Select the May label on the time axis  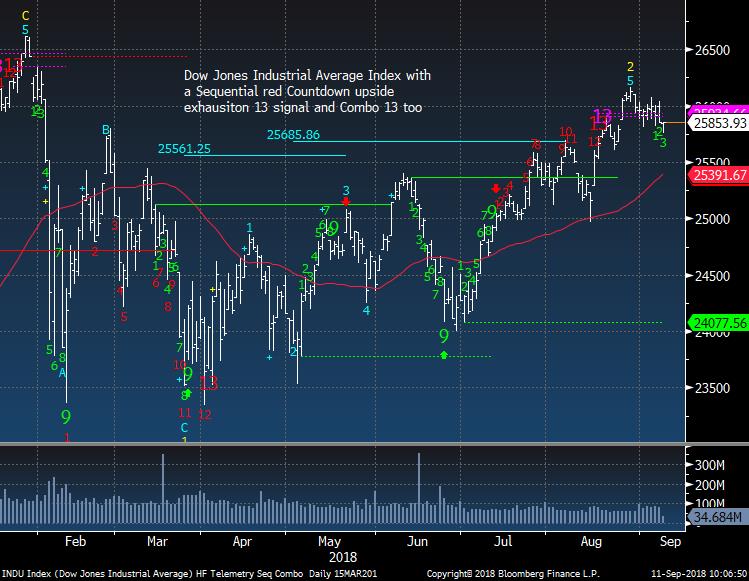329,542
